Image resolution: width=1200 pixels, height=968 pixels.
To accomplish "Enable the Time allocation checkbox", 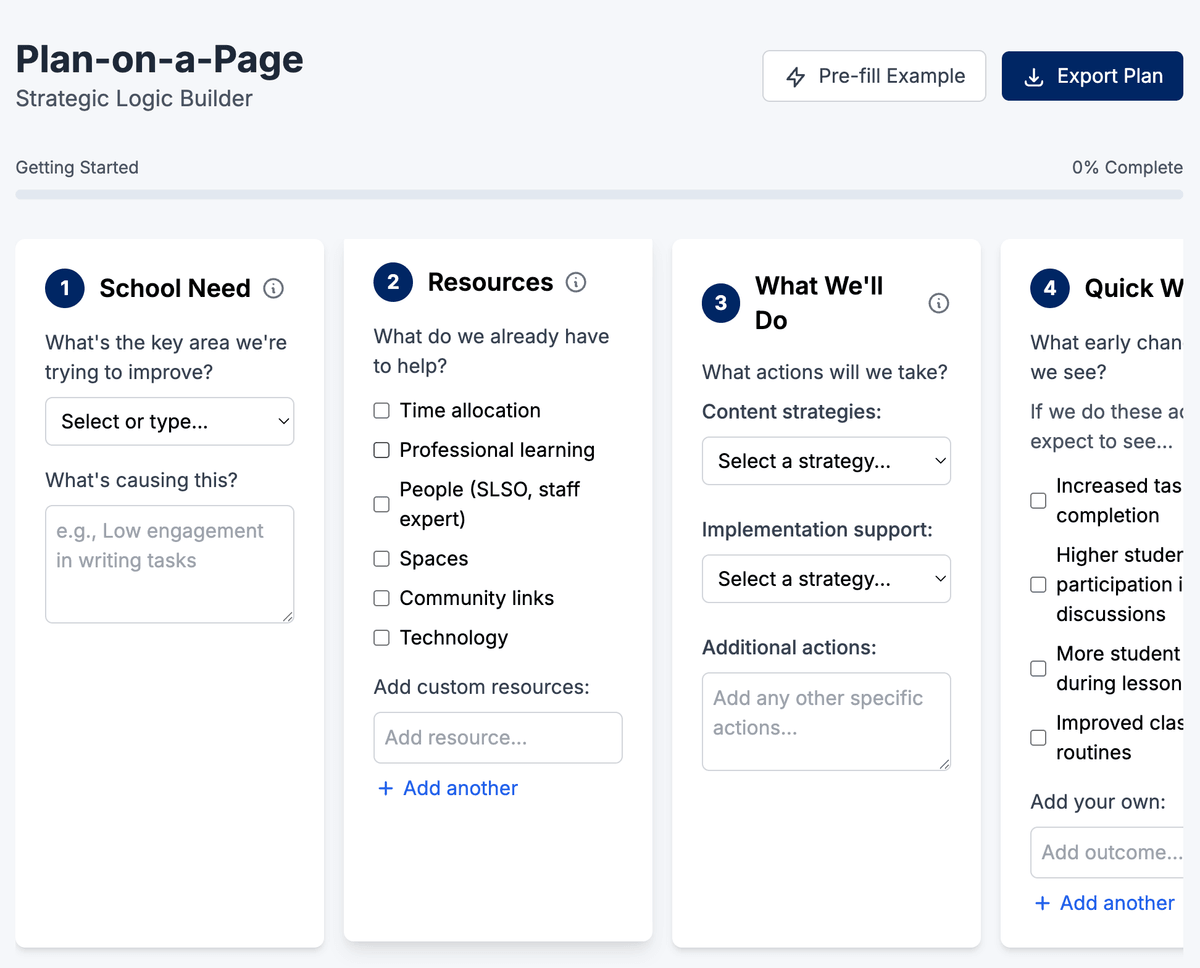I will (381, 411).
